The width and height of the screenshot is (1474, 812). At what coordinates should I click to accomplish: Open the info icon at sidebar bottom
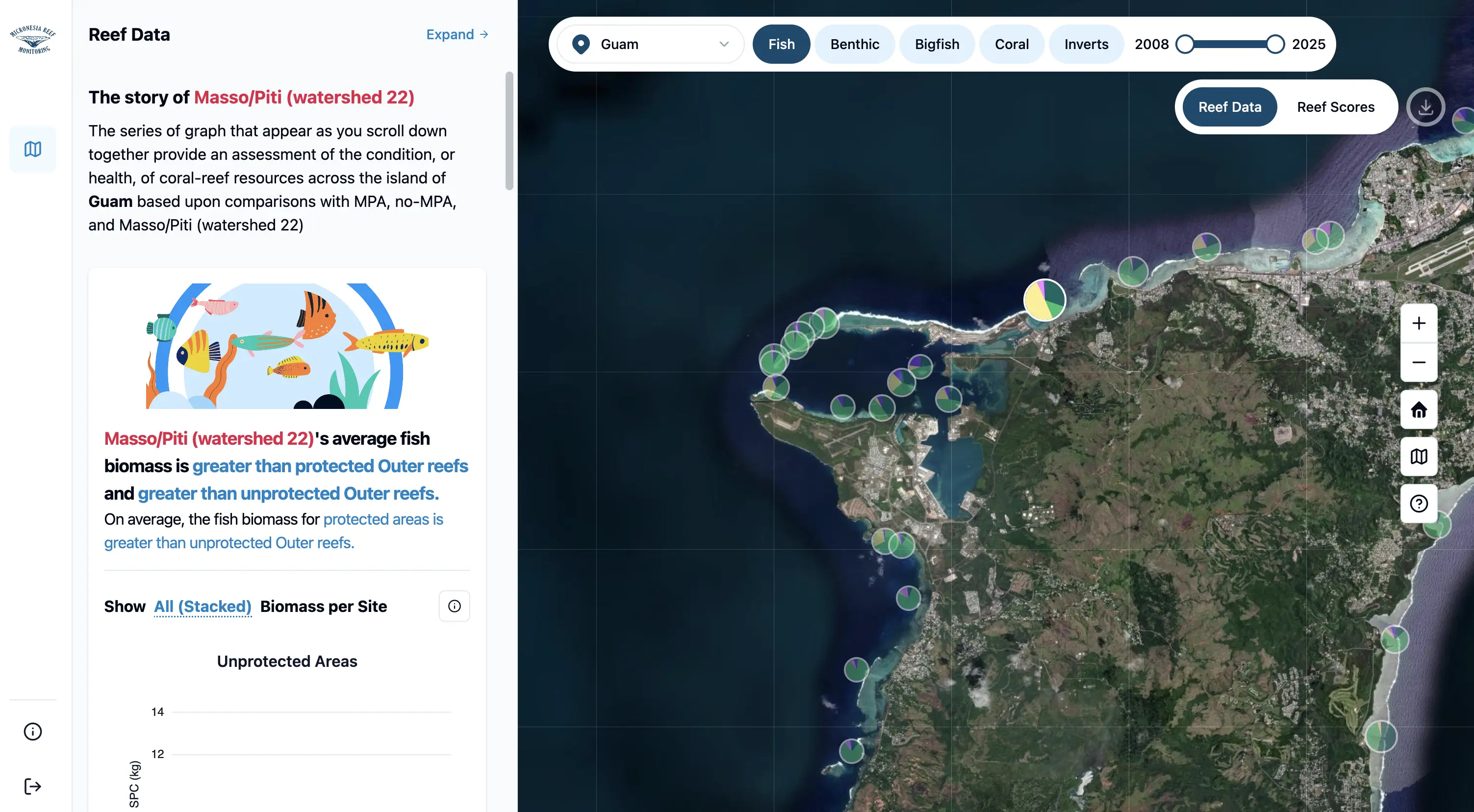tap(33, 731)
